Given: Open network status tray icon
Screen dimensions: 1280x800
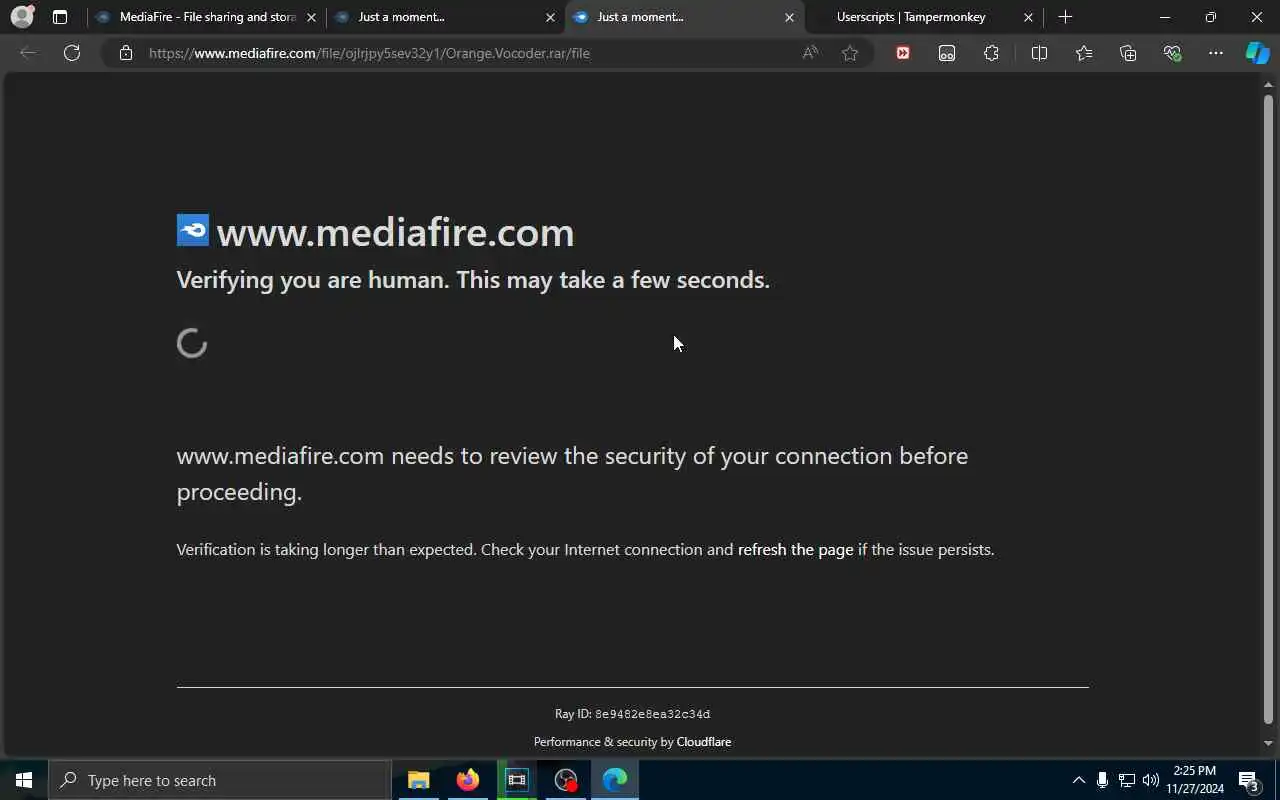Looking at the screenshot, I should pos(1126,780).
